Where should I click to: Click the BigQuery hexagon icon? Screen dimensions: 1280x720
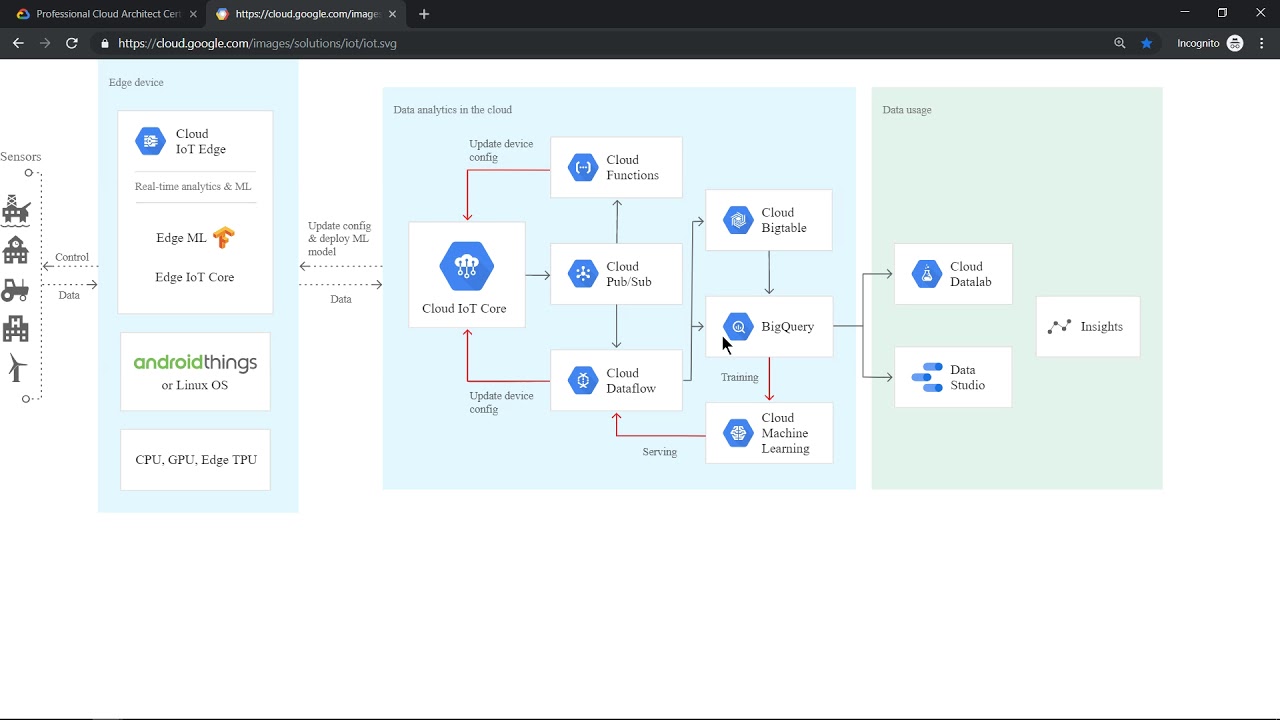(738, 327)
